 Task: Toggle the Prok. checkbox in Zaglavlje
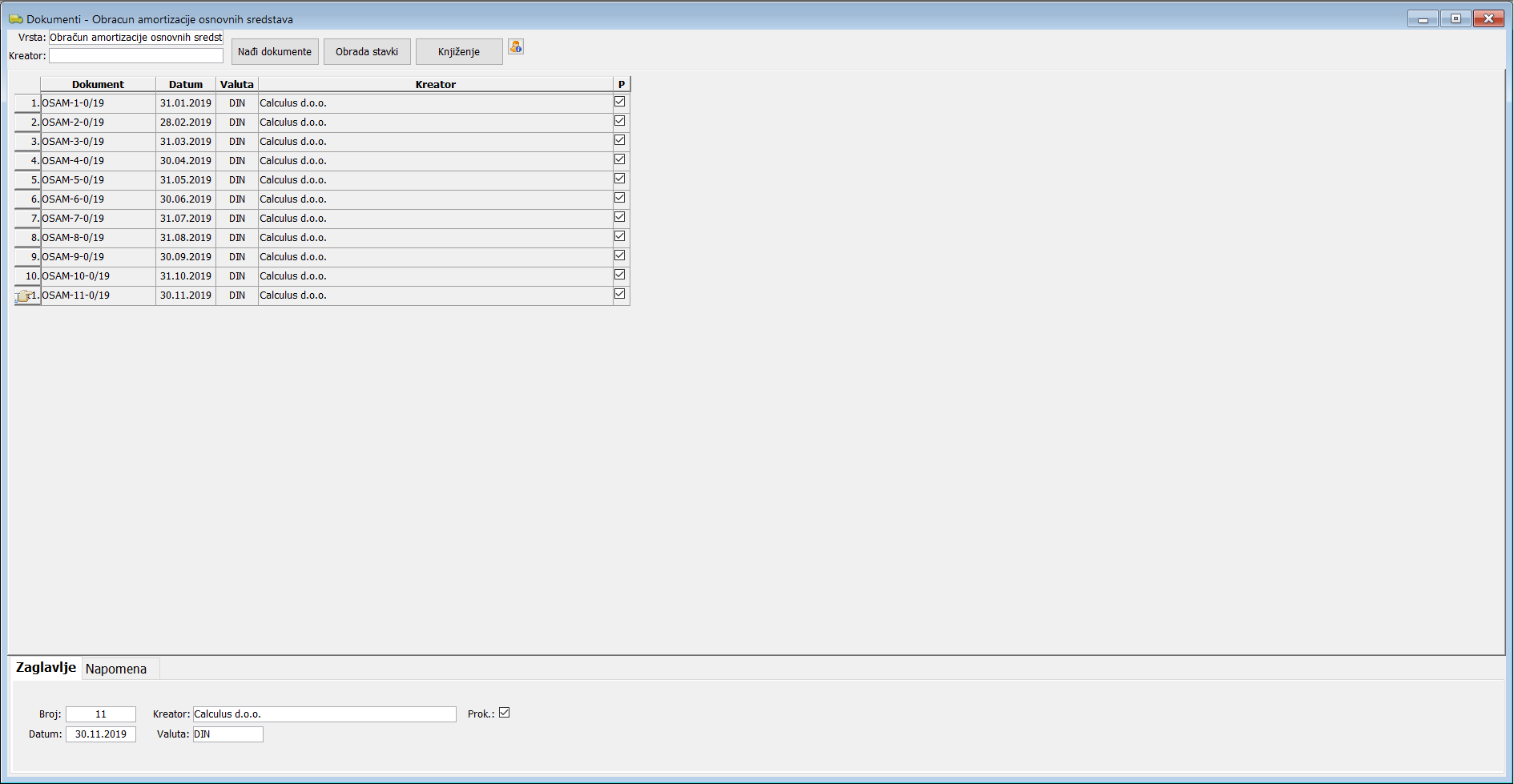point(504,713)
